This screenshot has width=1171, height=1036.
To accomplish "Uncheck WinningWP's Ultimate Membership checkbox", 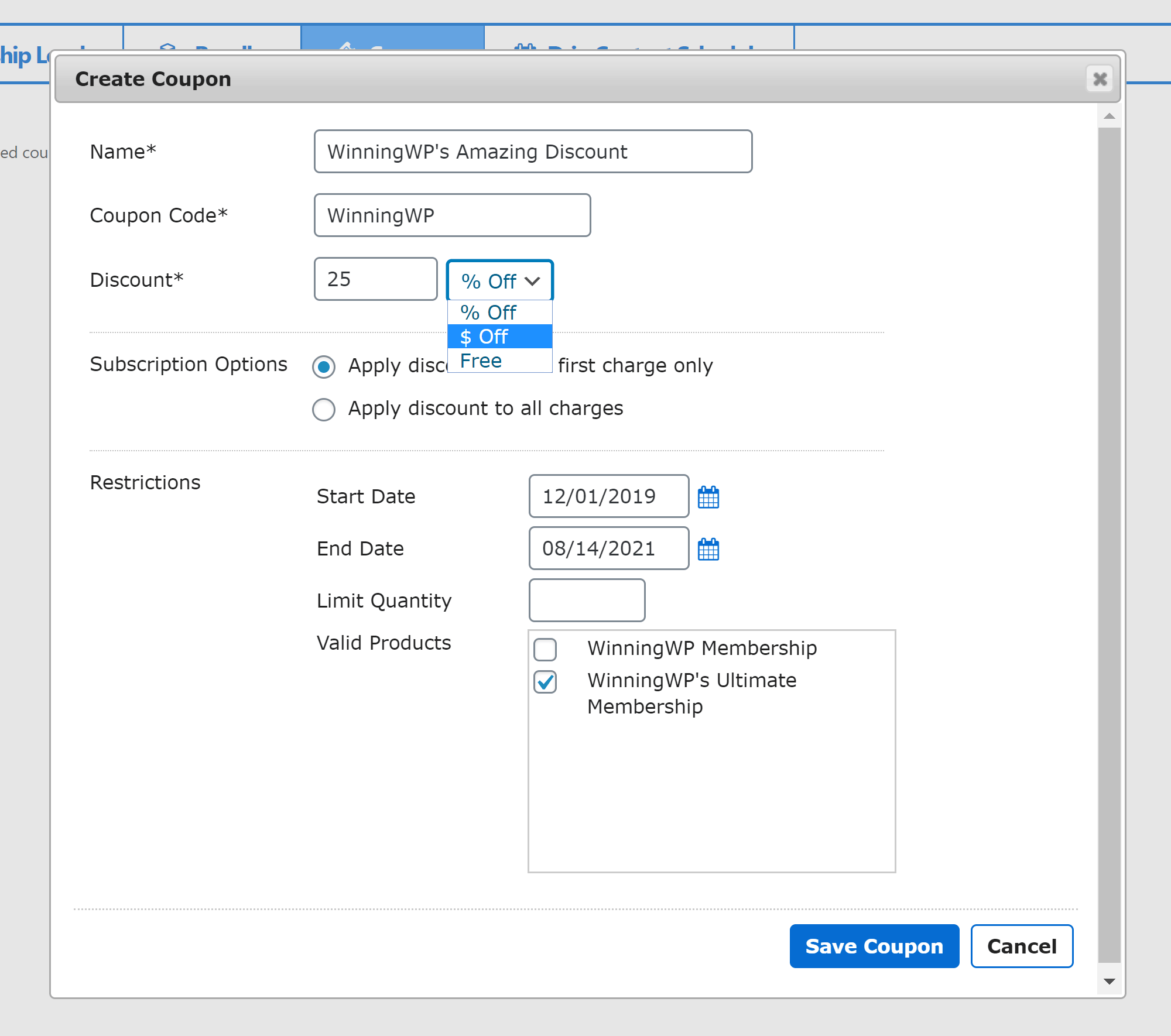I will [x=545, y=682].
